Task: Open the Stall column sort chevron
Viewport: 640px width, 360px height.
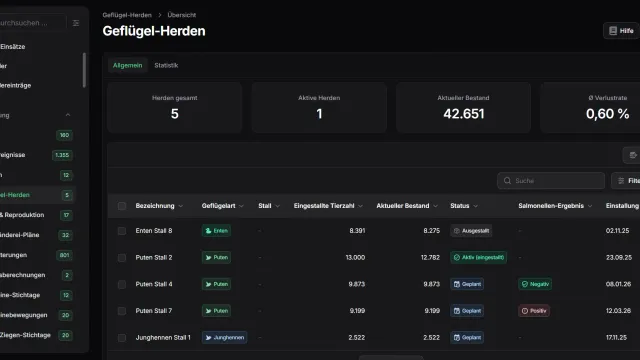Action: [x=278, y=206]
